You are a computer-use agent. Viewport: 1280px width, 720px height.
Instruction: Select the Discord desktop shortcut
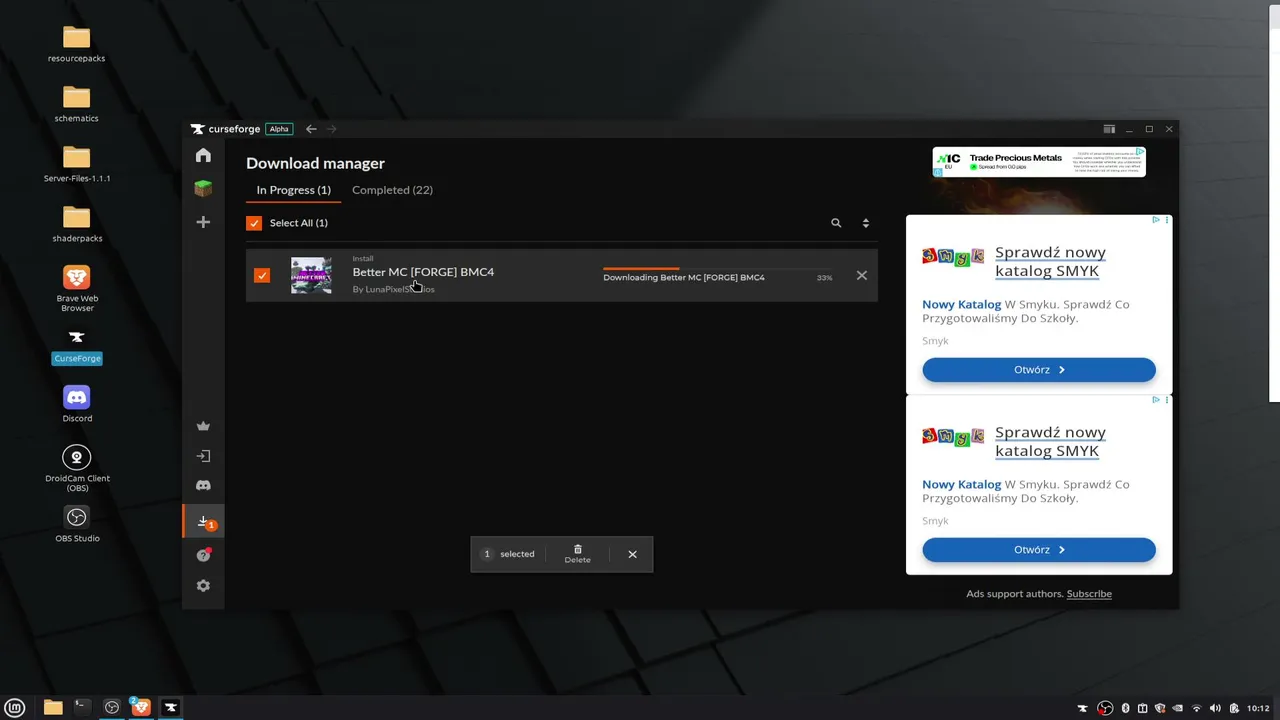click(77, 404)
